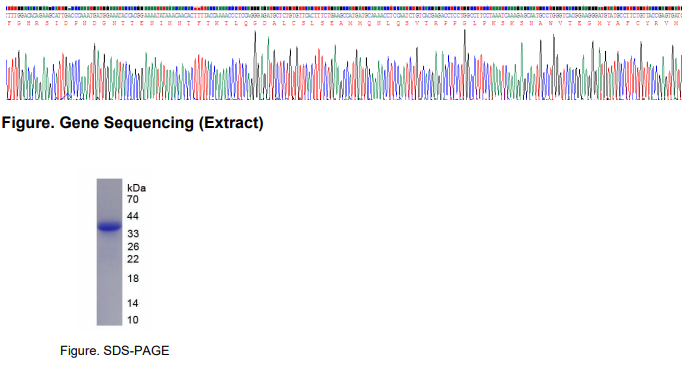Select the 33 kDa marker label
686x368 pixels.
[133, 234]
